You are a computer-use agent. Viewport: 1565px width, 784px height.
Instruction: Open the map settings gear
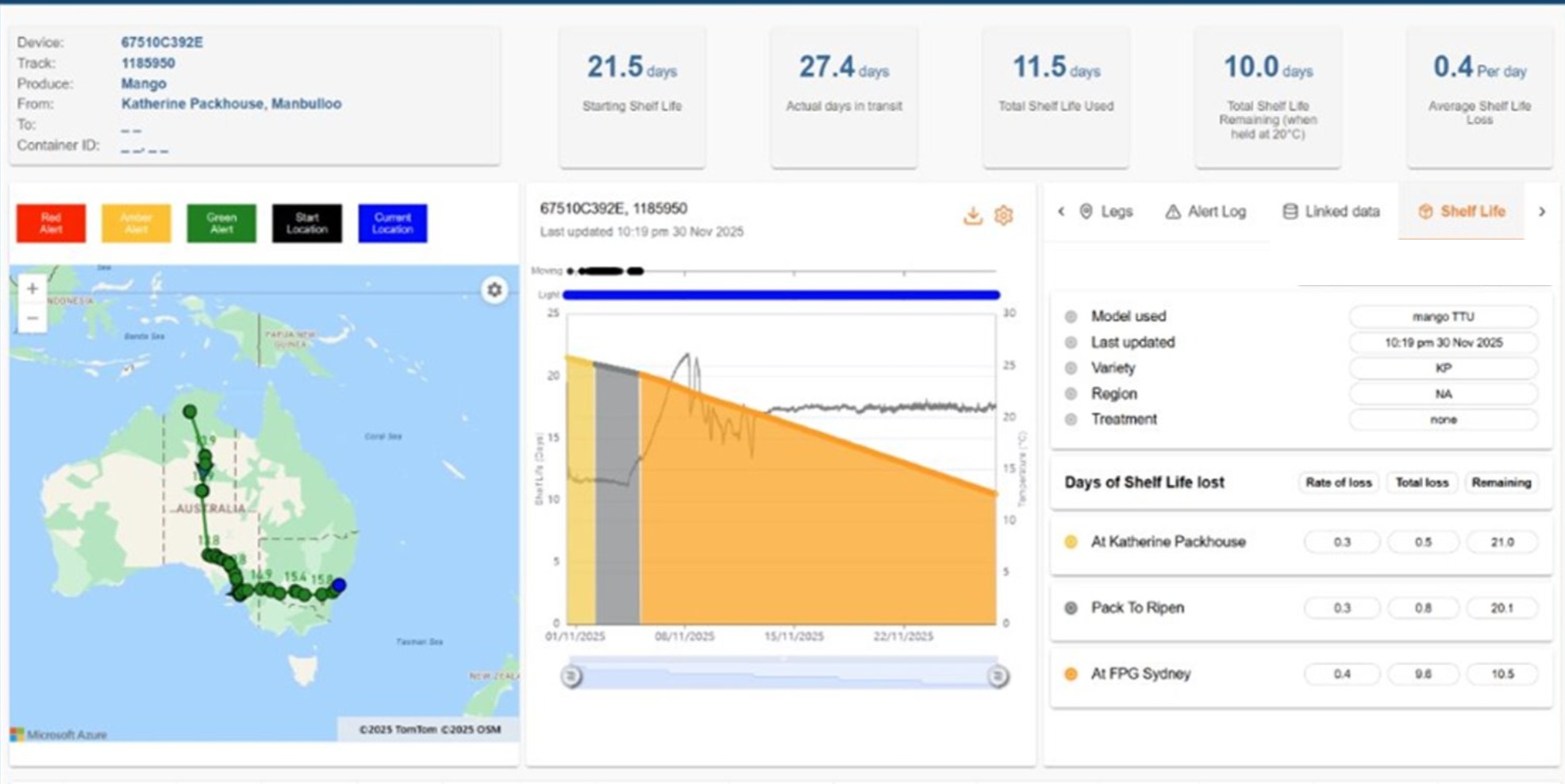click(494, 290)
